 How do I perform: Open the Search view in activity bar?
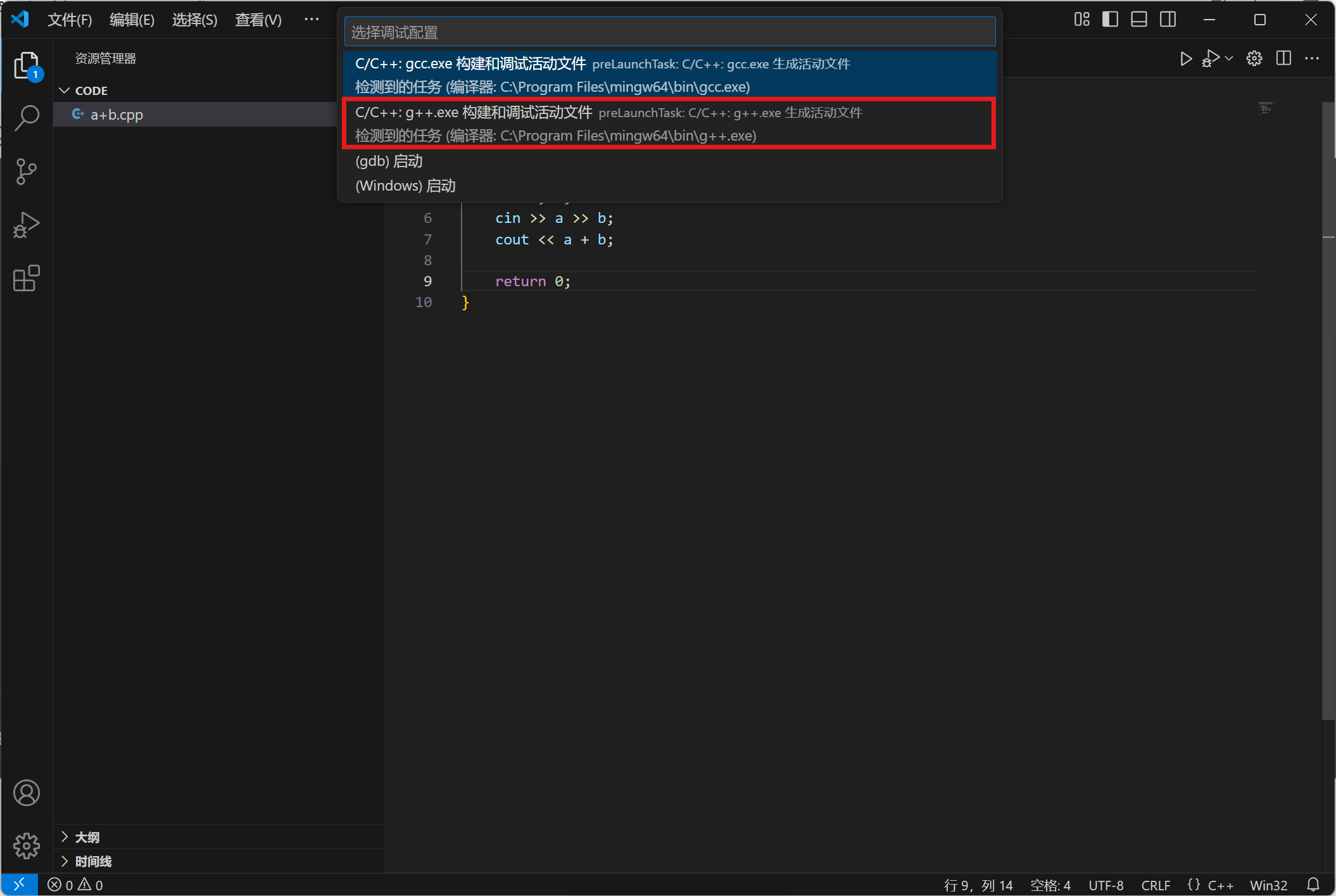27,118
